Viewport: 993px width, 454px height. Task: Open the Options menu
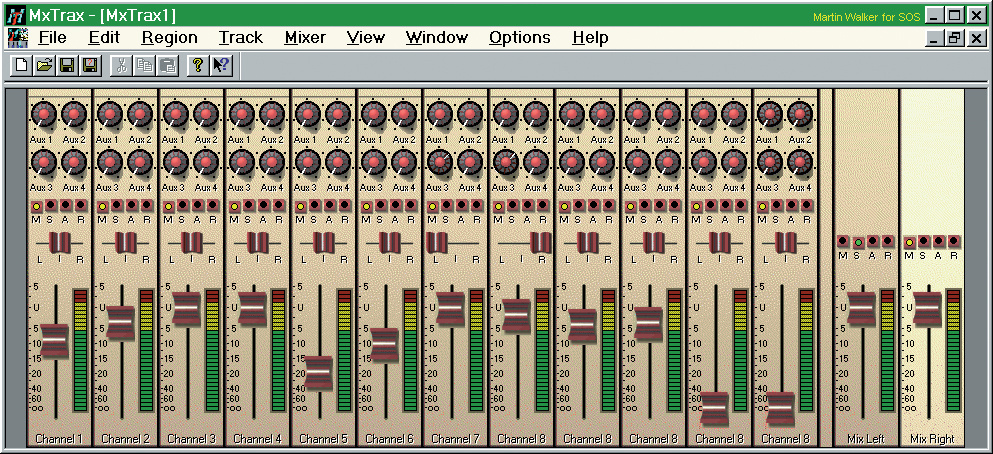[519, 38]
